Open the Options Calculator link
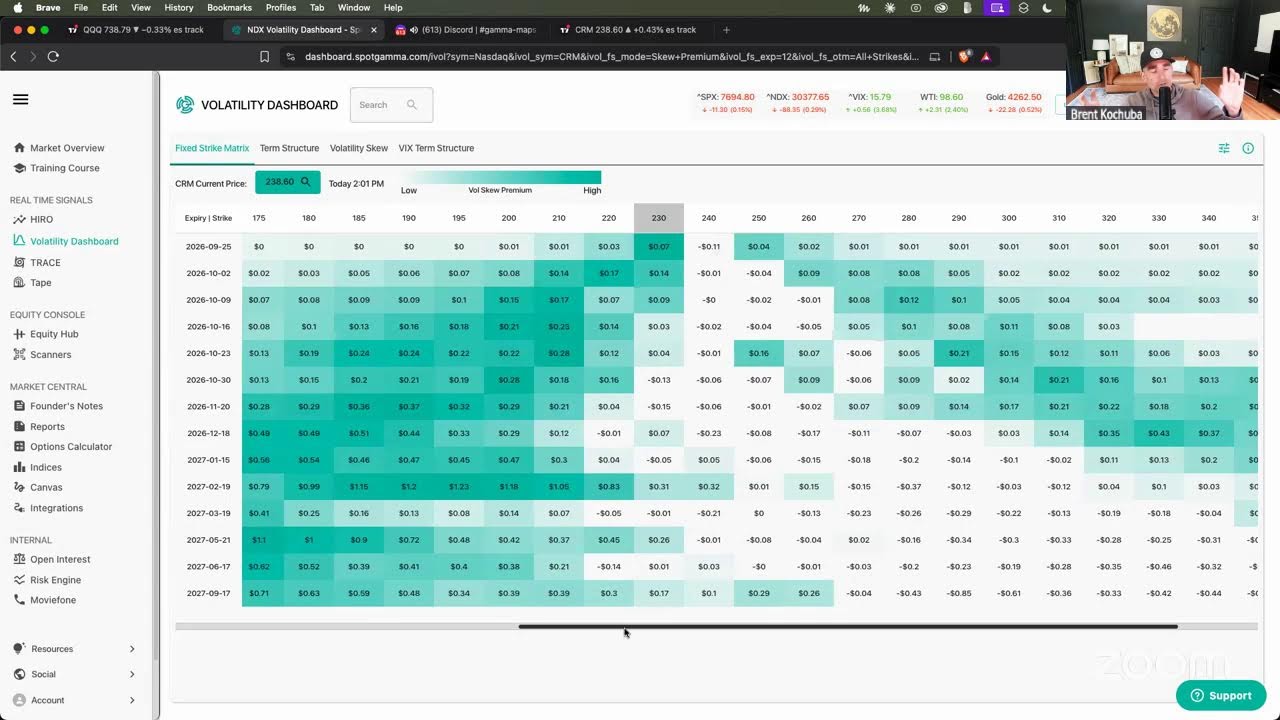Viewport: 1280px width, 720px height. point(71,447)
